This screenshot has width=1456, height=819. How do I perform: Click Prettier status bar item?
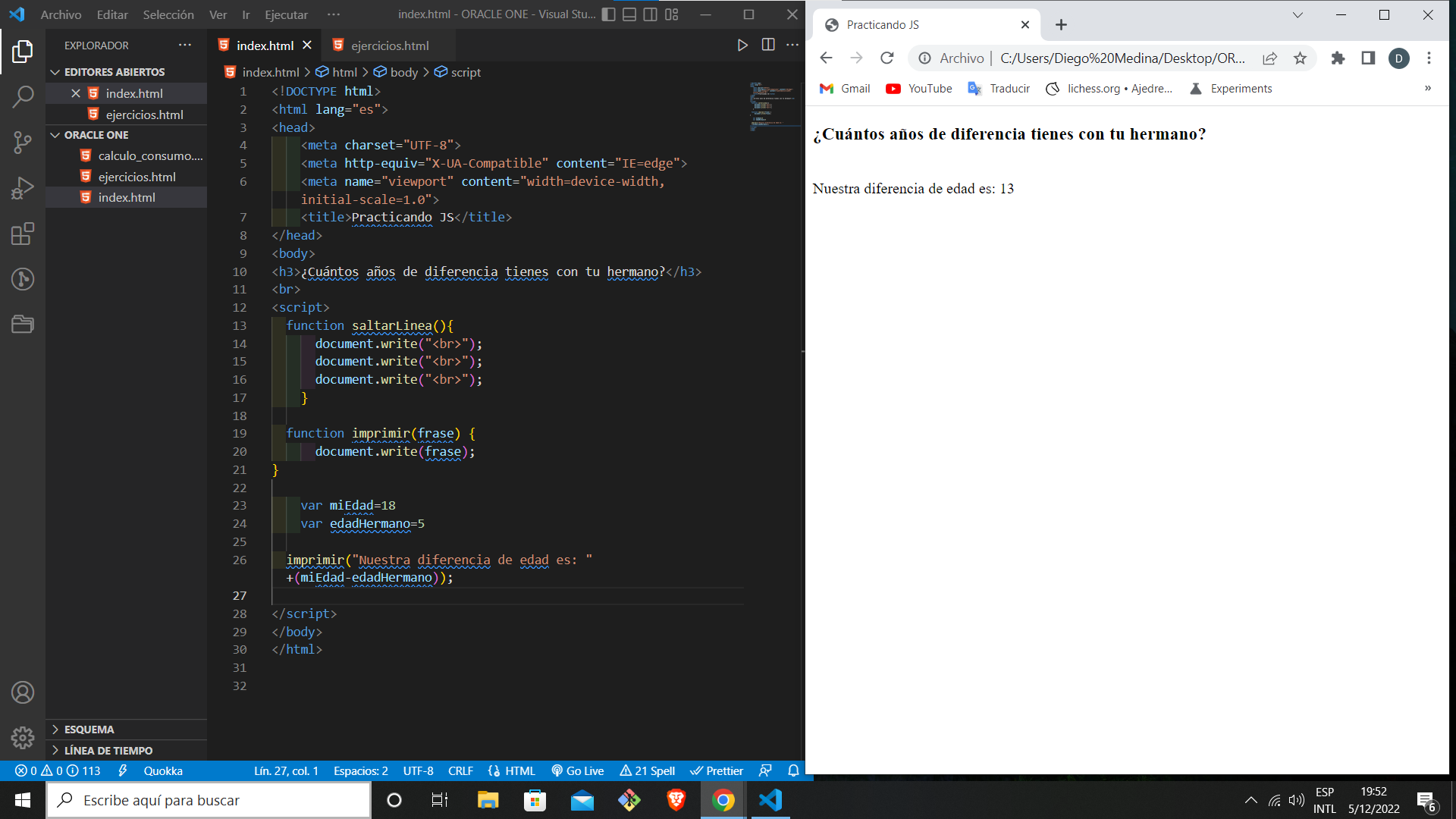[717, 770]
